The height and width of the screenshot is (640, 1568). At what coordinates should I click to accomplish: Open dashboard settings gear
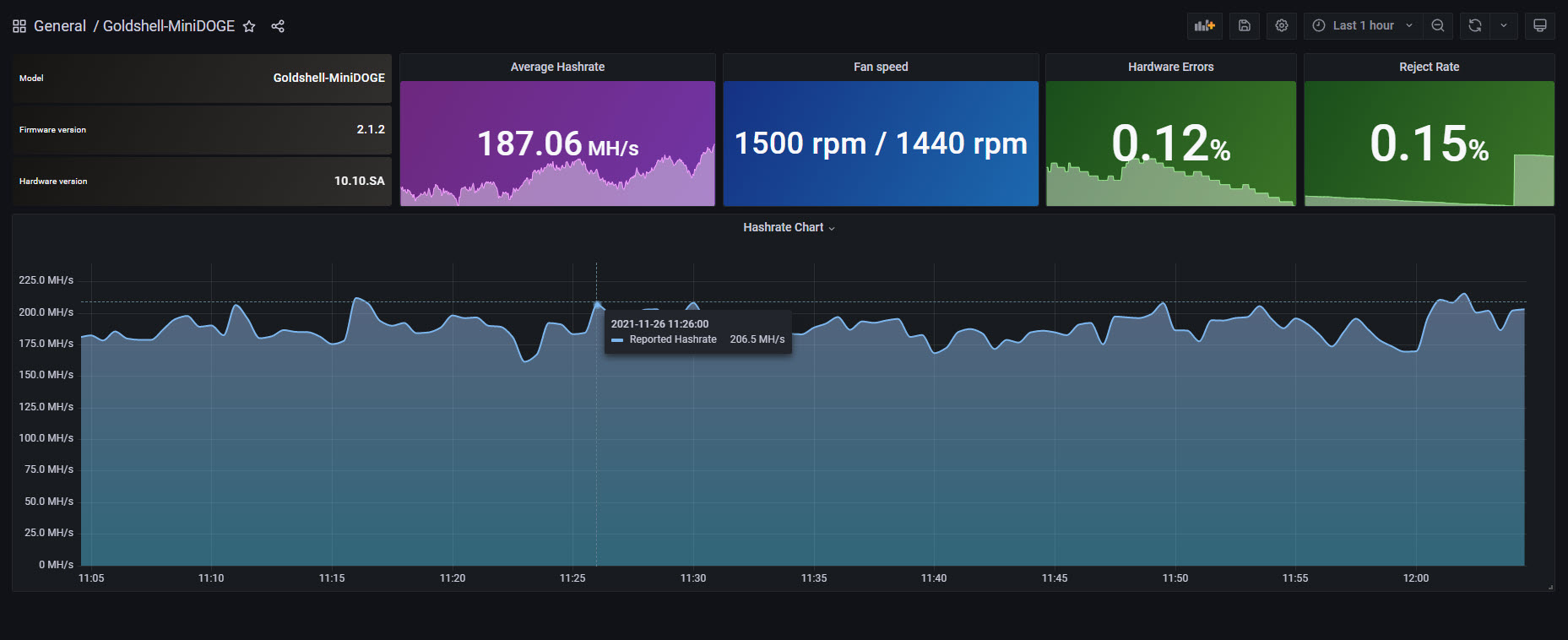pos(1282,25)
